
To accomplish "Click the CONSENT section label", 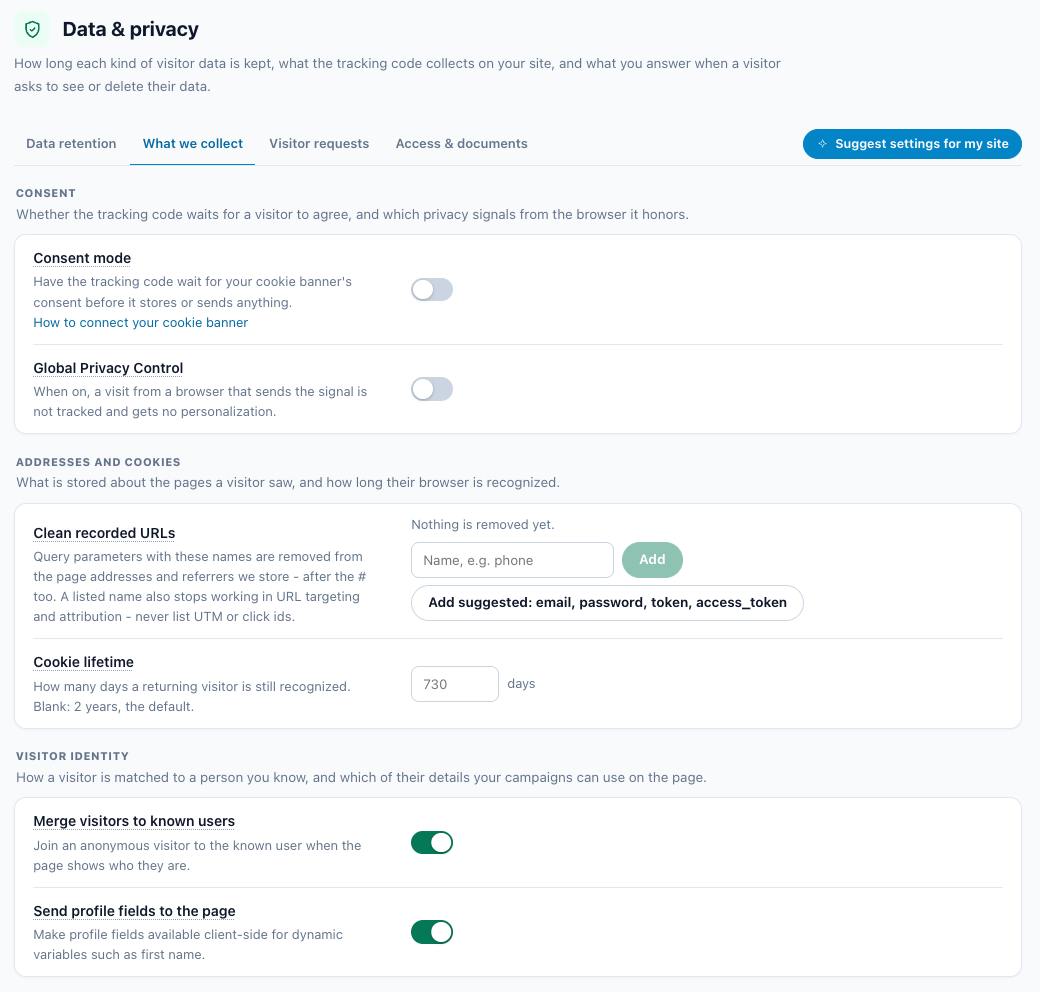I will coord(46,193).
